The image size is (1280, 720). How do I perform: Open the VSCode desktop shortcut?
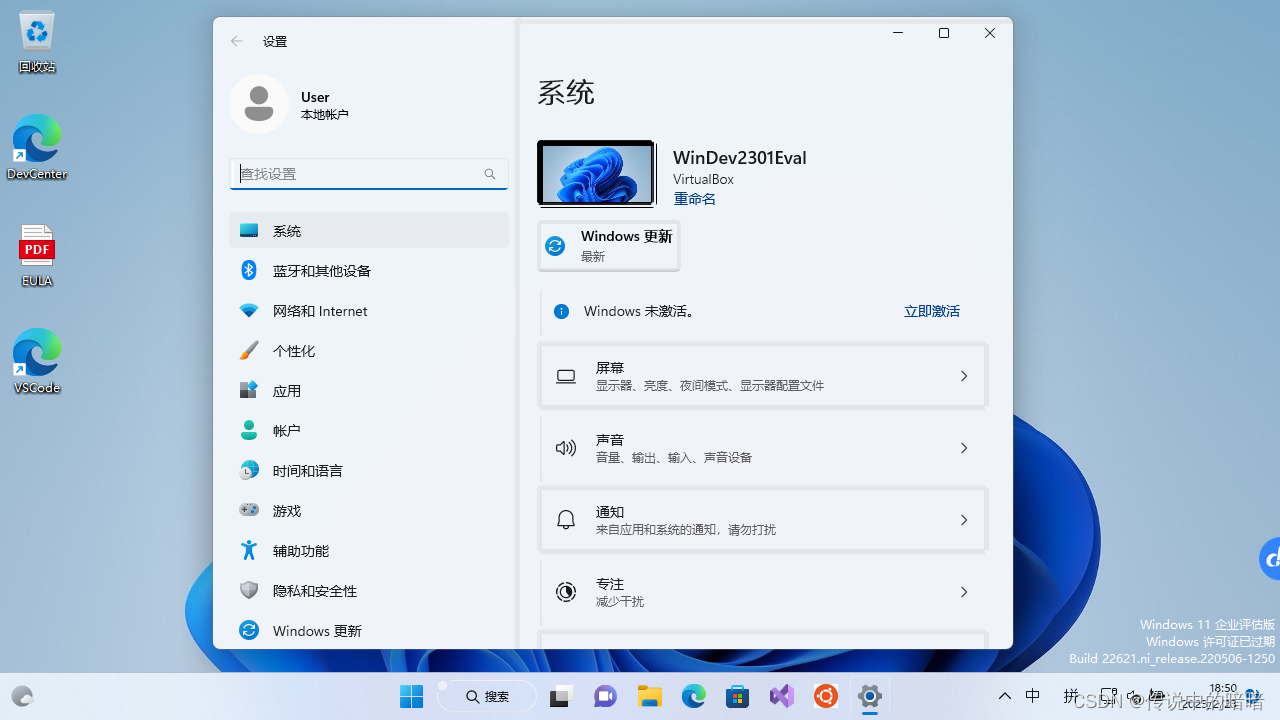pyautogui.click(x=37, y=362)
